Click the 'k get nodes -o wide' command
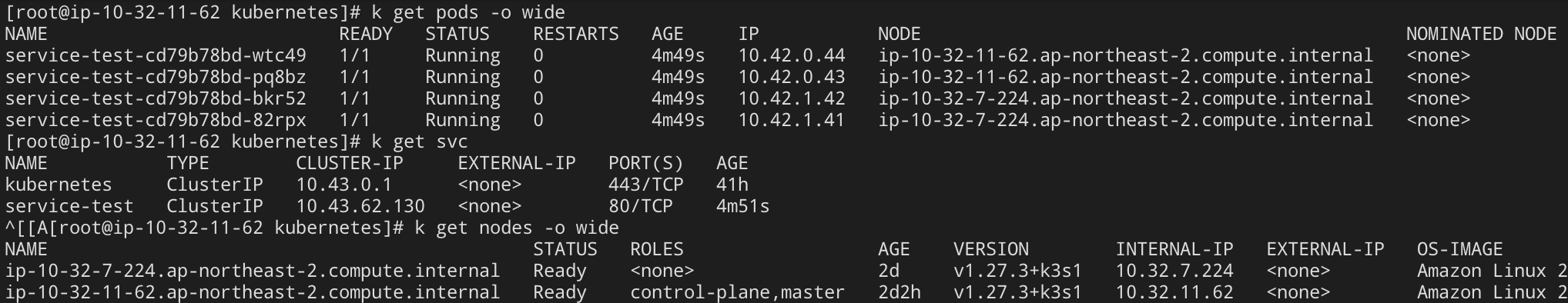1568x303 pixels. click(517, 228)
